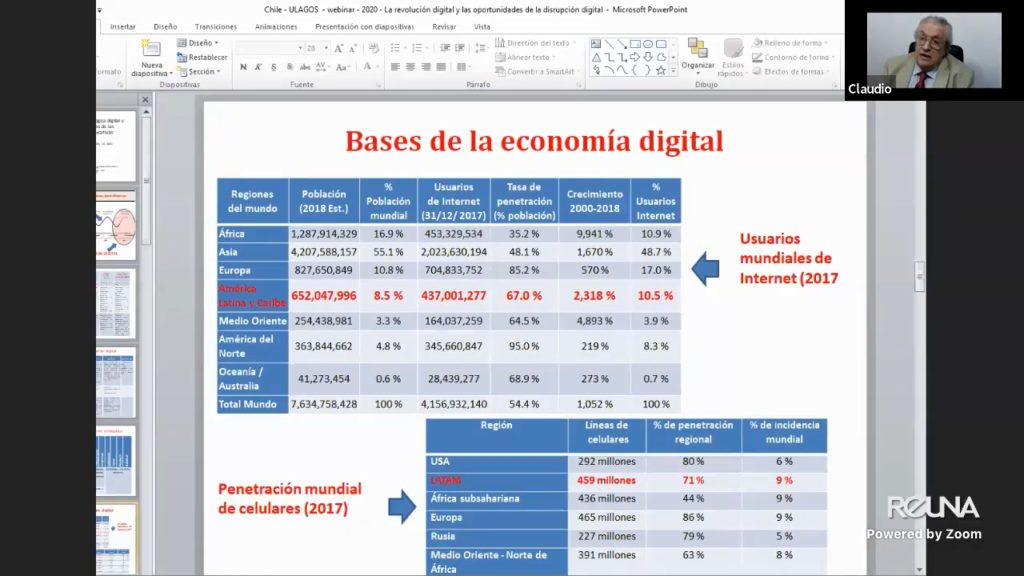Click the Organizar arrange icon
The height and width of the screenshot is (576, 1024).
click(698, 50)
